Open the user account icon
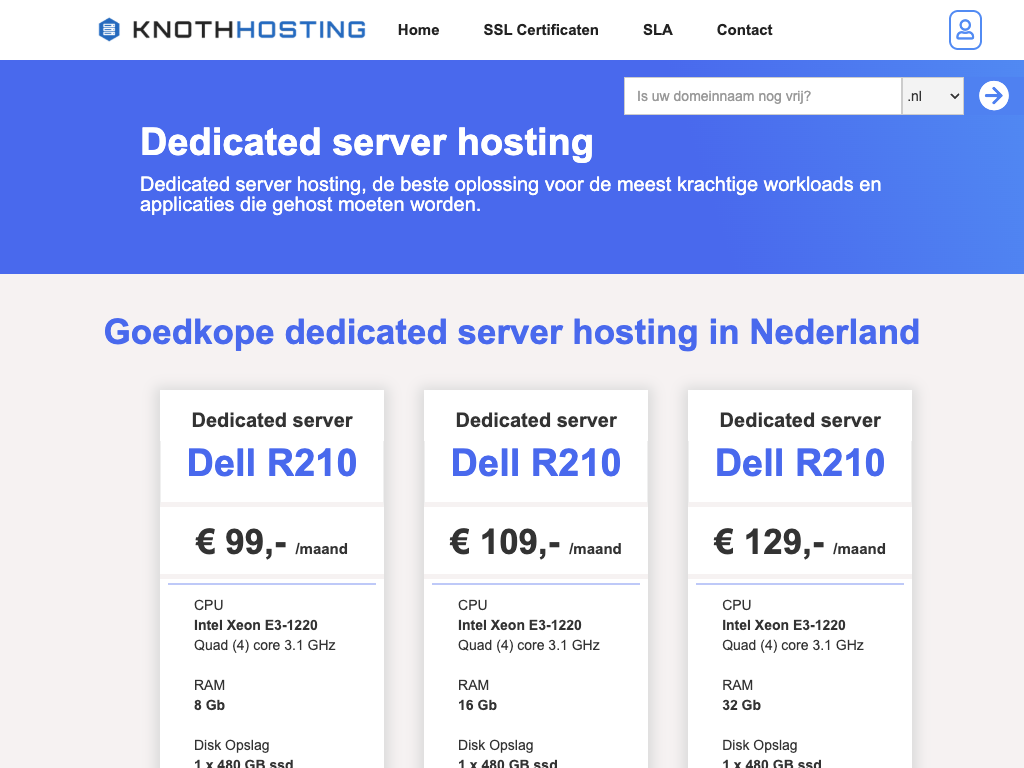 point(965,30)
